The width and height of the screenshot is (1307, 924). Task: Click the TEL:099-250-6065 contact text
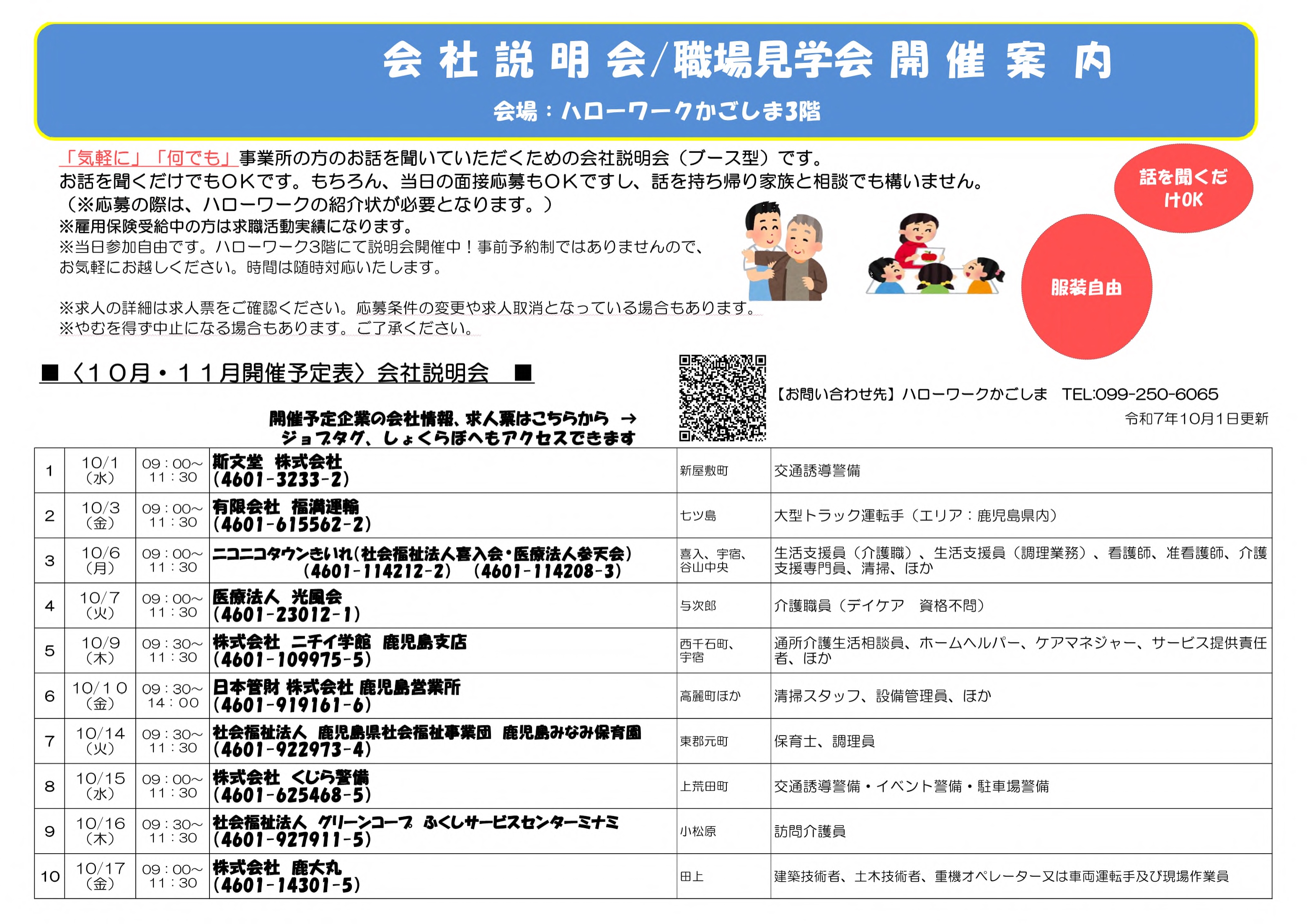point(1139,394)
